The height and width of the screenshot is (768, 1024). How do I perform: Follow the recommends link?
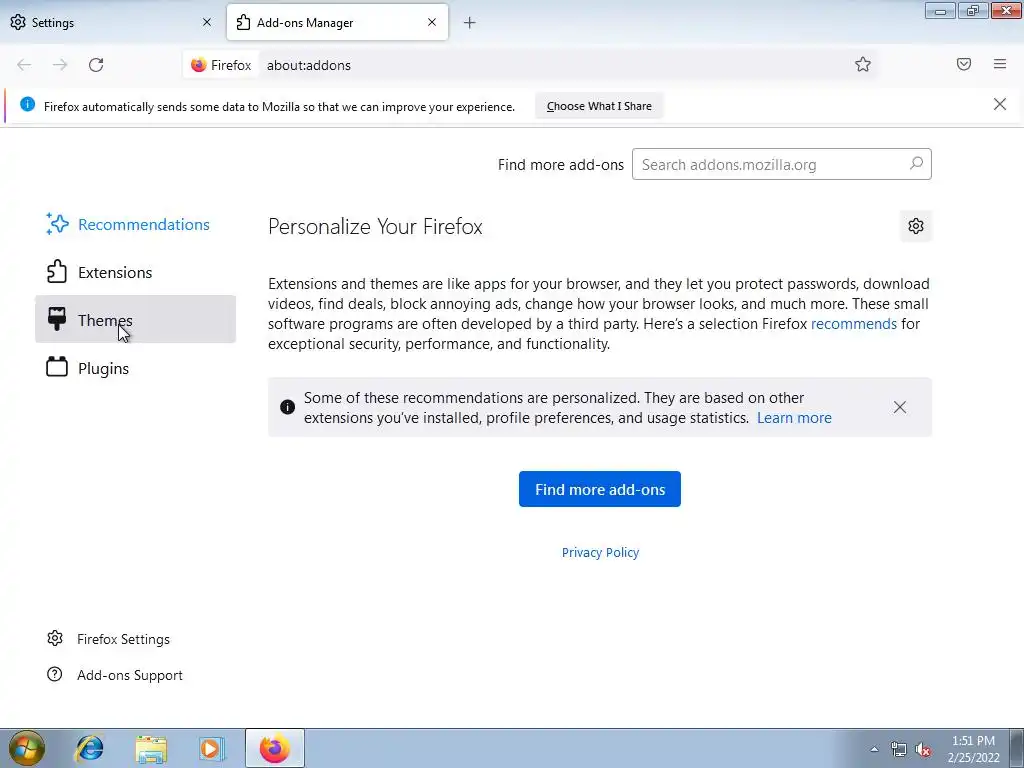pyautogui.click(x=854, y=324)
